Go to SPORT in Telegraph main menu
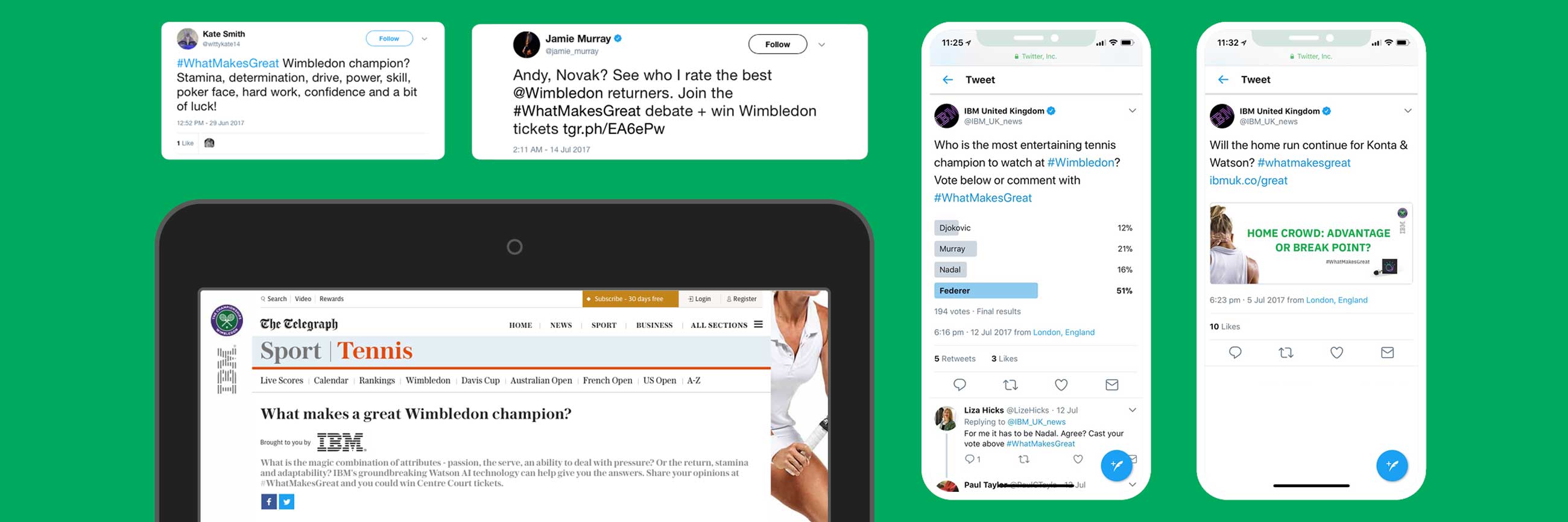Screen dimensions: 1568x522 click(x=604, y=325)
